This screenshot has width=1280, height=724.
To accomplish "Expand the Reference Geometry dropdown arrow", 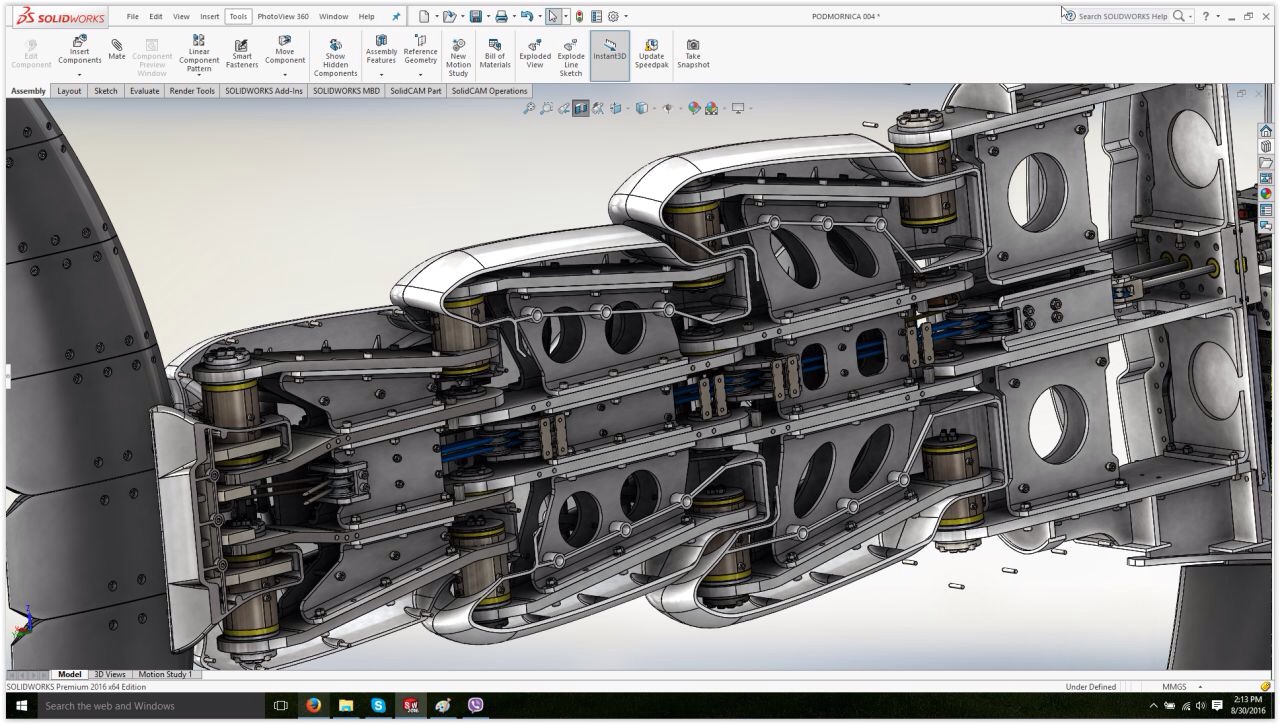I will 420,74.
